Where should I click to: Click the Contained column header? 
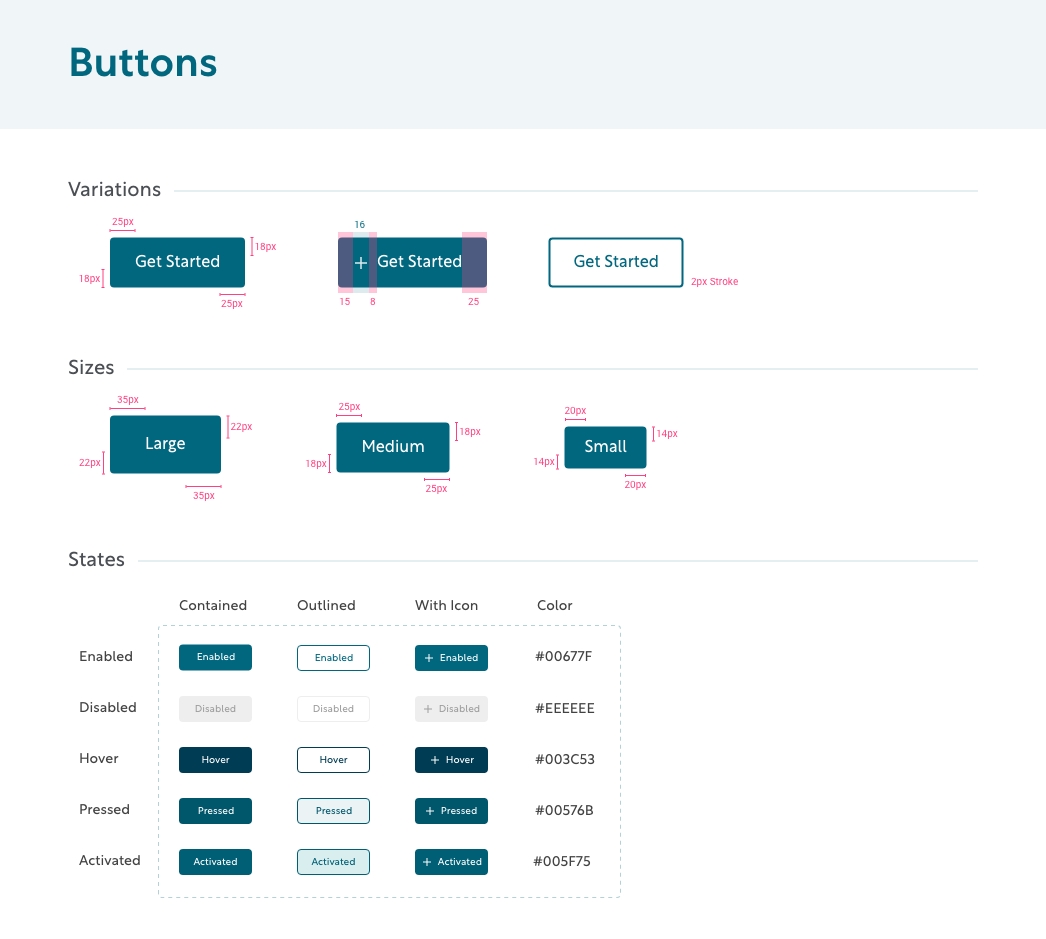pos(213,605)
